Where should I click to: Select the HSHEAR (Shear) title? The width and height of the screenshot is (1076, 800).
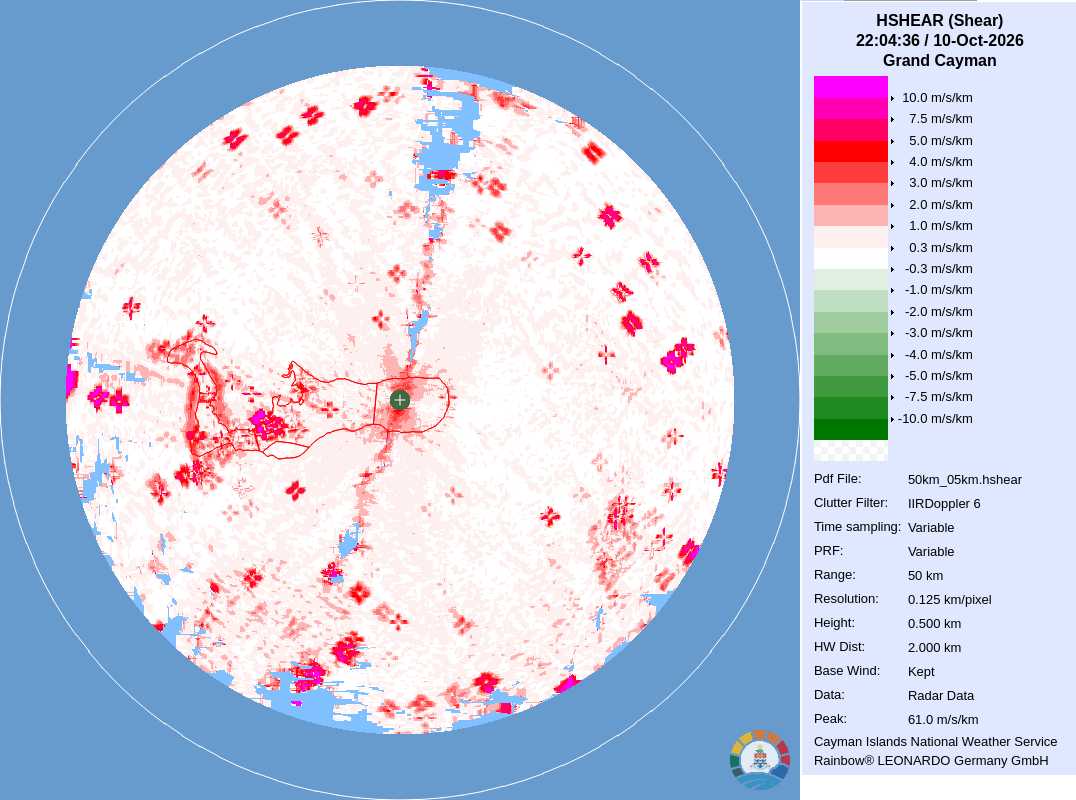click(939, 21)
